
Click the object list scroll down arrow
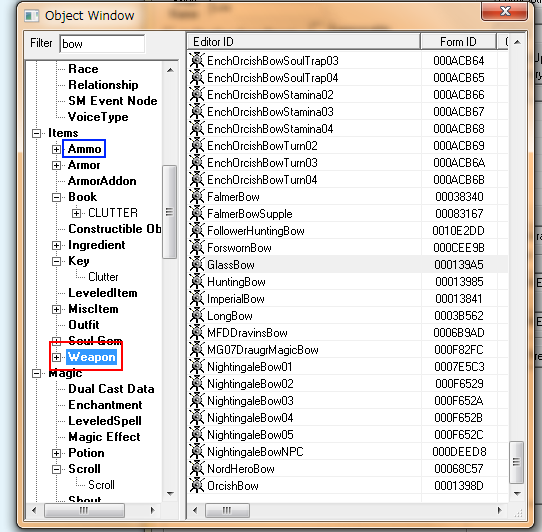(517, 494)
